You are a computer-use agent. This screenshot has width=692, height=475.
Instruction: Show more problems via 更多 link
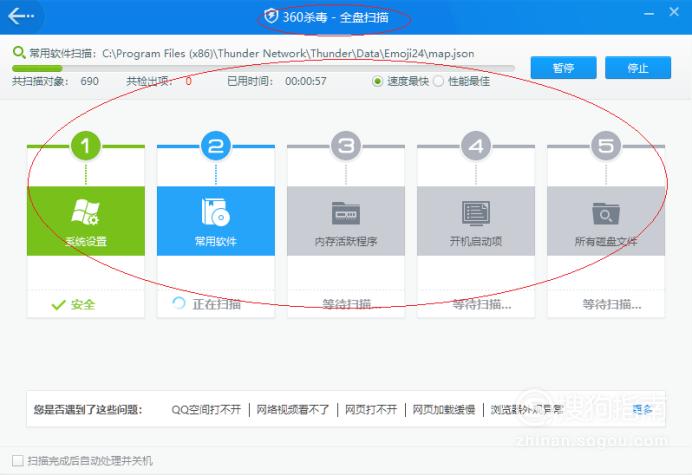click(642, 410)
